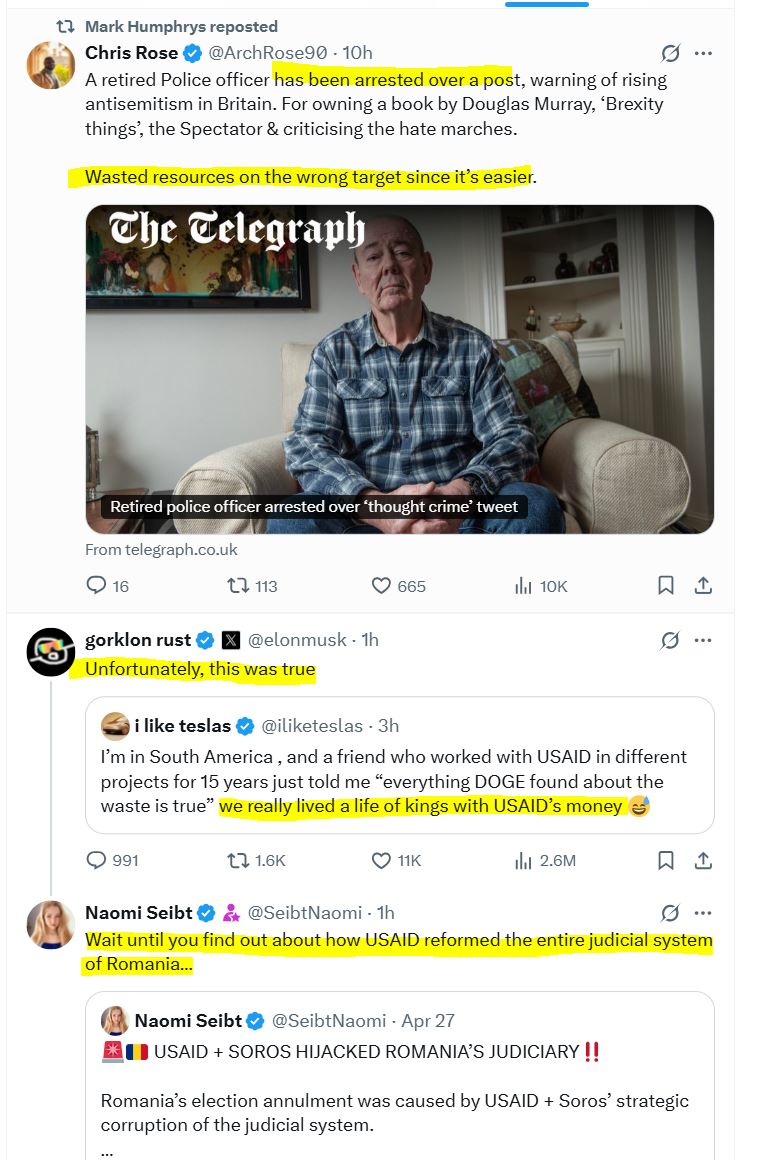This screenshot has width=769, height=1160.
Task: Open the Telegraph article image card
Action: pyautogui.click(x=399, y=369)
